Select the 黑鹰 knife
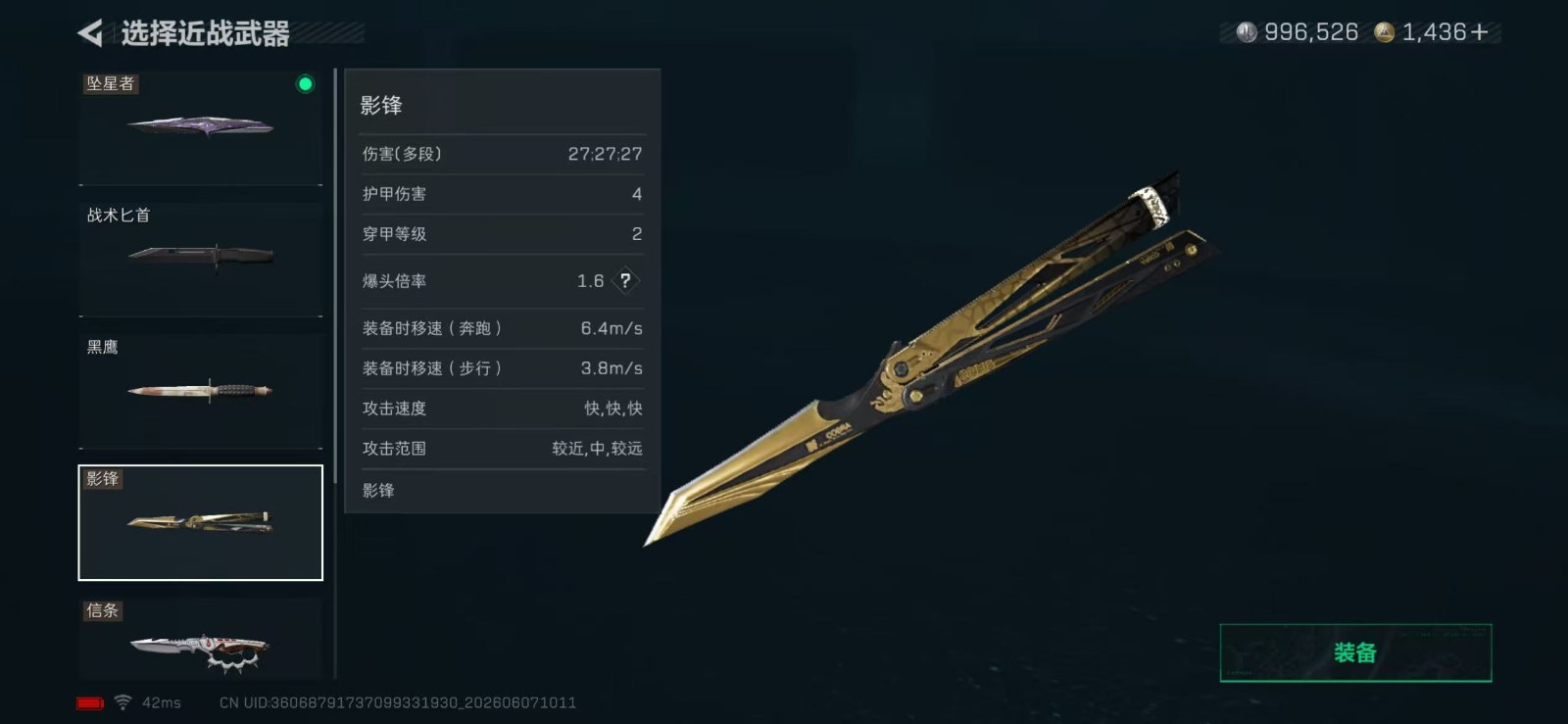The image size is (1568, 724). [x=201, y=391]
